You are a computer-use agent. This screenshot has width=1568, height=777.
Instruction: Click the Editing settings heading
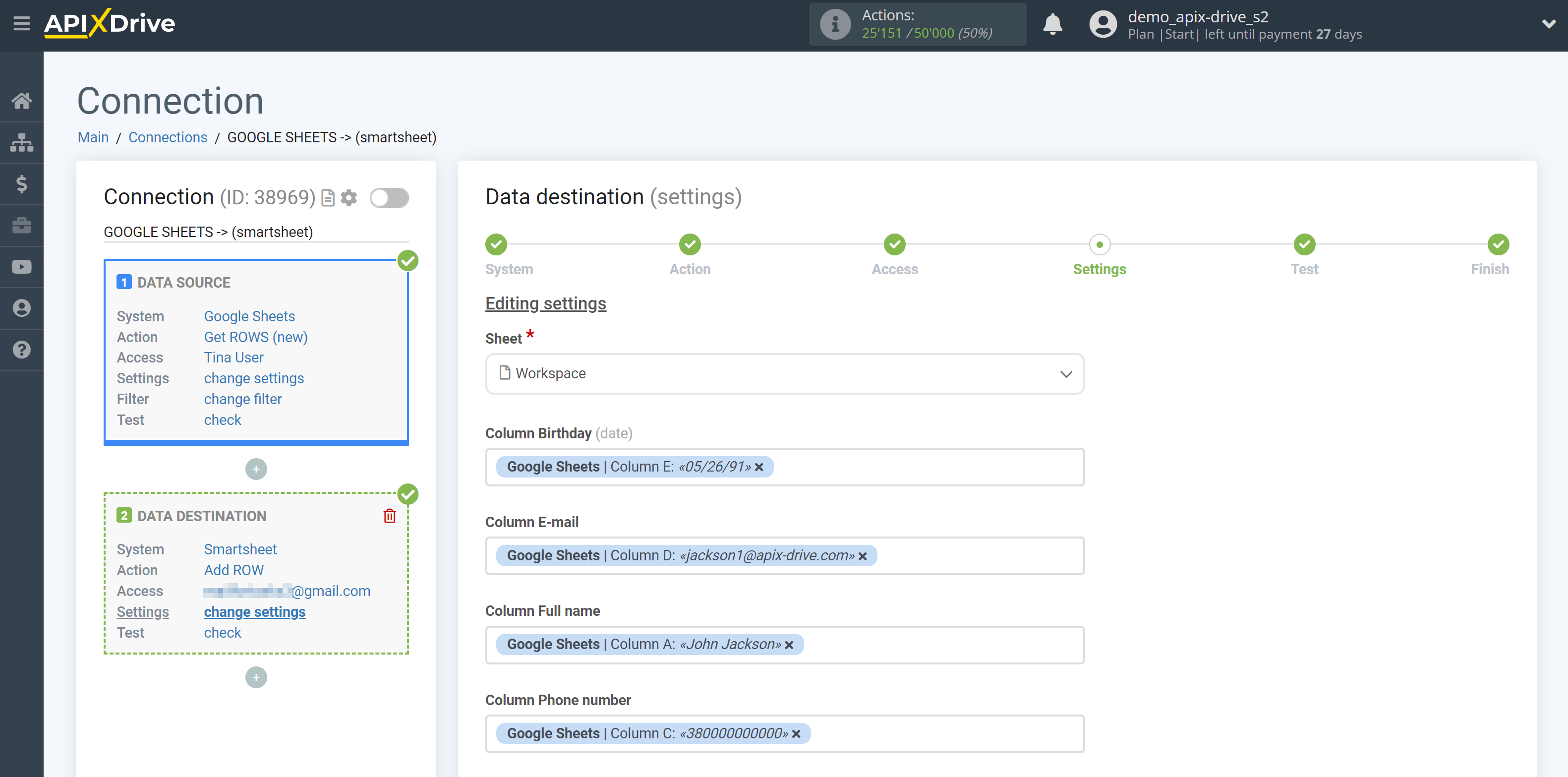point(545,303)
